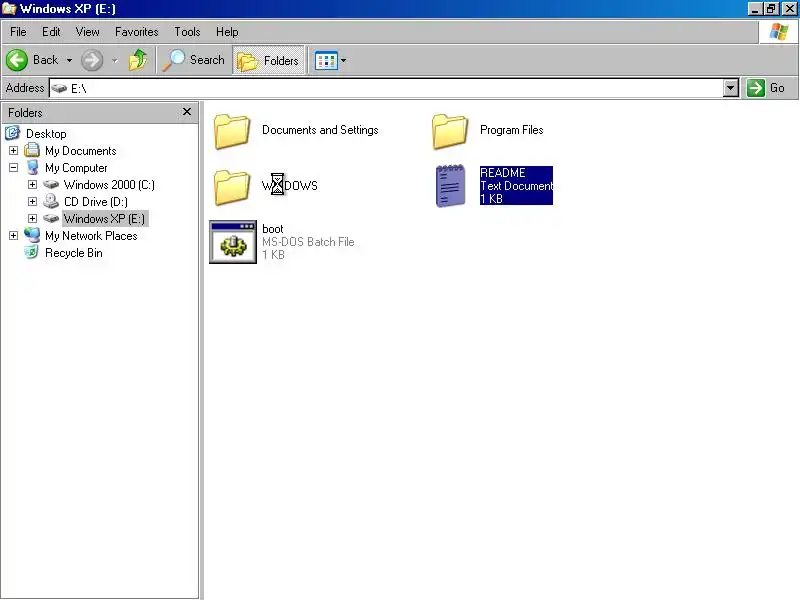Image resolution: width=800 pixels, height=600 pixels.
Task: Expand the Address bar dropdown
Action: click(x=731, y=88)
